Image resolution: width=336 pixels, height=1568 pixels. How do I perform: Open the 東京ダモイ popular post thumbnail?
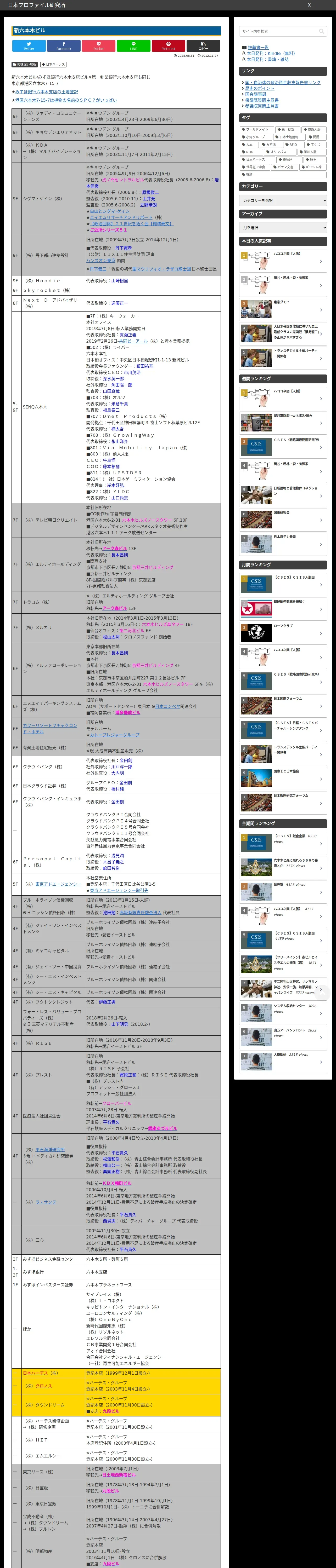point(256,309)
